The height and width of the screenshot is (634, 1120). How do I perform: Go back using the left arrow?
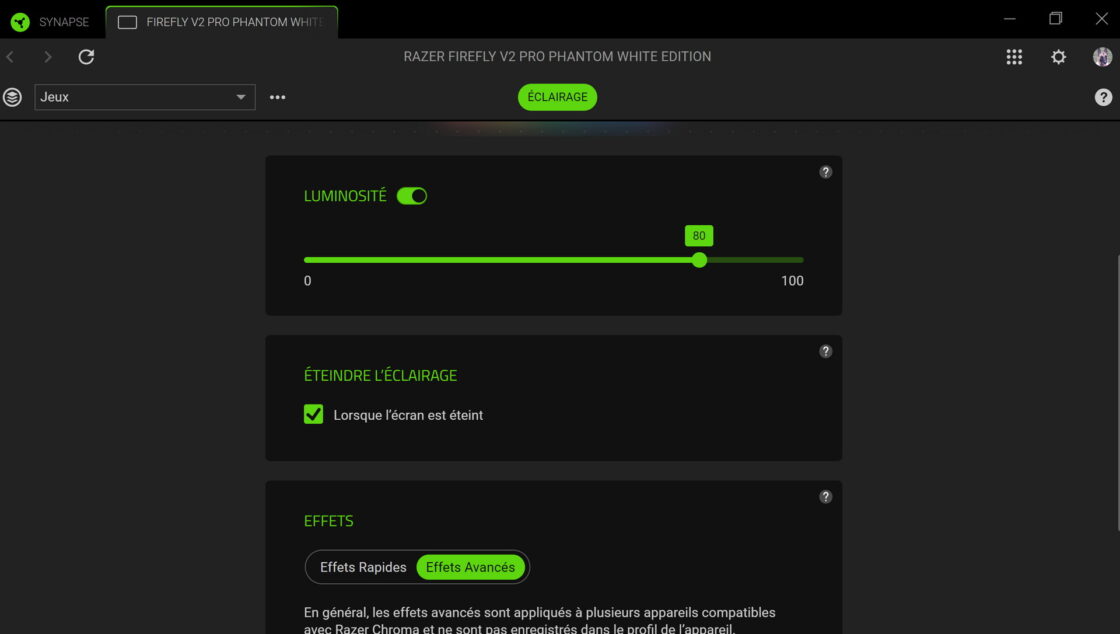(x=11, y=57)
